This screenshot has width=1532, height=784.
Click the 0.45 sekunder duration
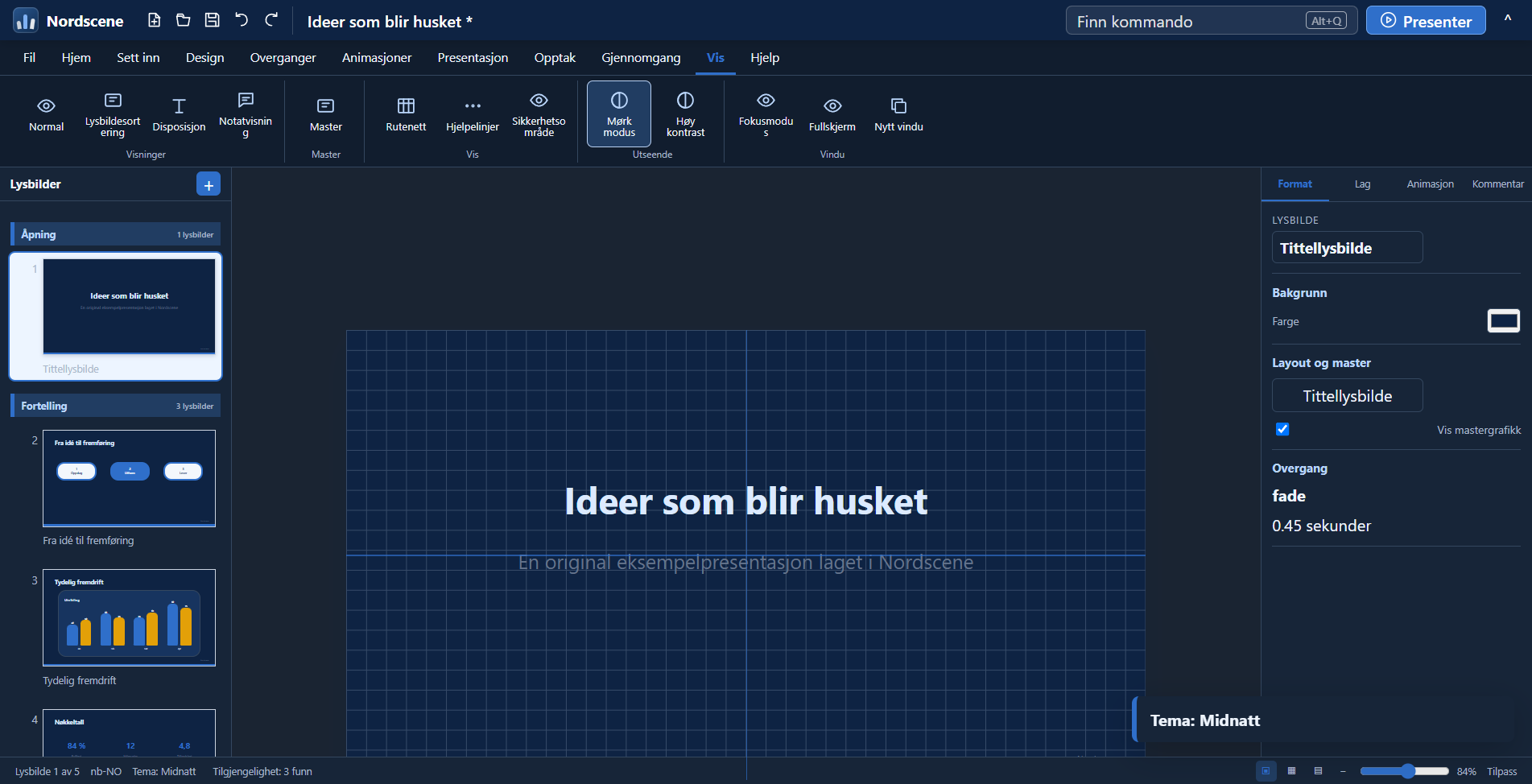(x=1321, y=526)
